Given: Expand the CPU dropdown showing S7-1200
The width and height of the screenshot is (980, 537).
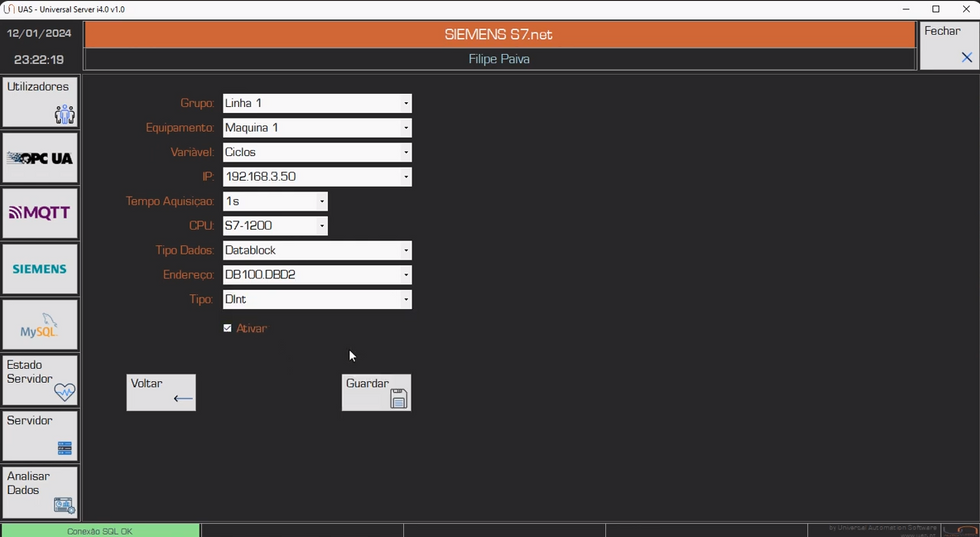Looking at the screenshot, I should click(x=322, y=226).
